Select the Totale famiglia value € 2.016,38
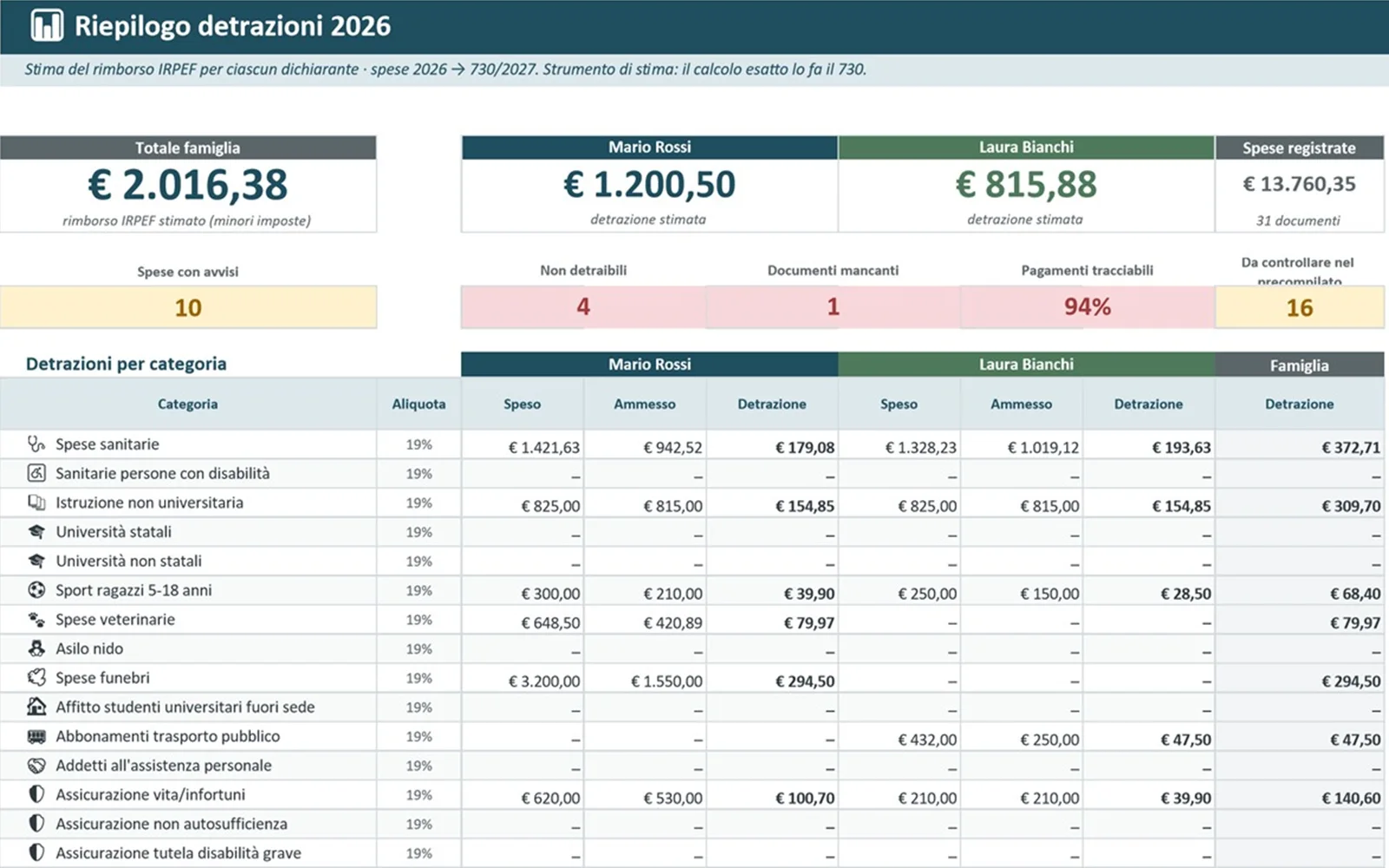Image resolution: width=1389 pixels, height=868 pixels. (x=188, y=185)
